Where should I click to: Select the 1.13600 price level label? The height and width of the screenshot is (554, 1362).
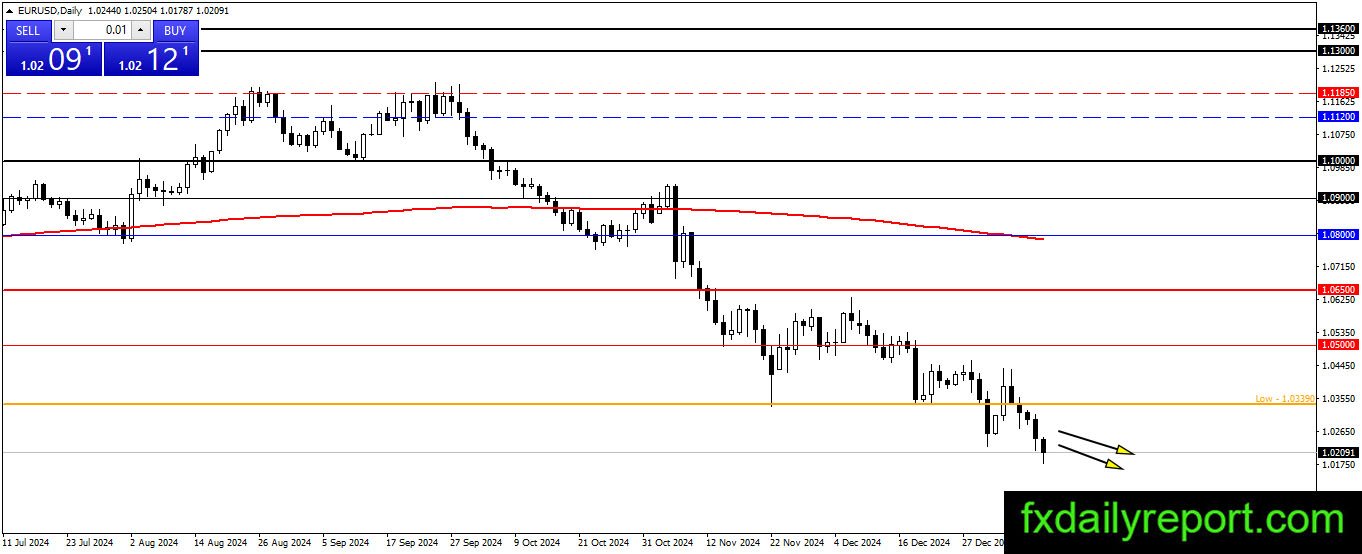[1338, 29]
